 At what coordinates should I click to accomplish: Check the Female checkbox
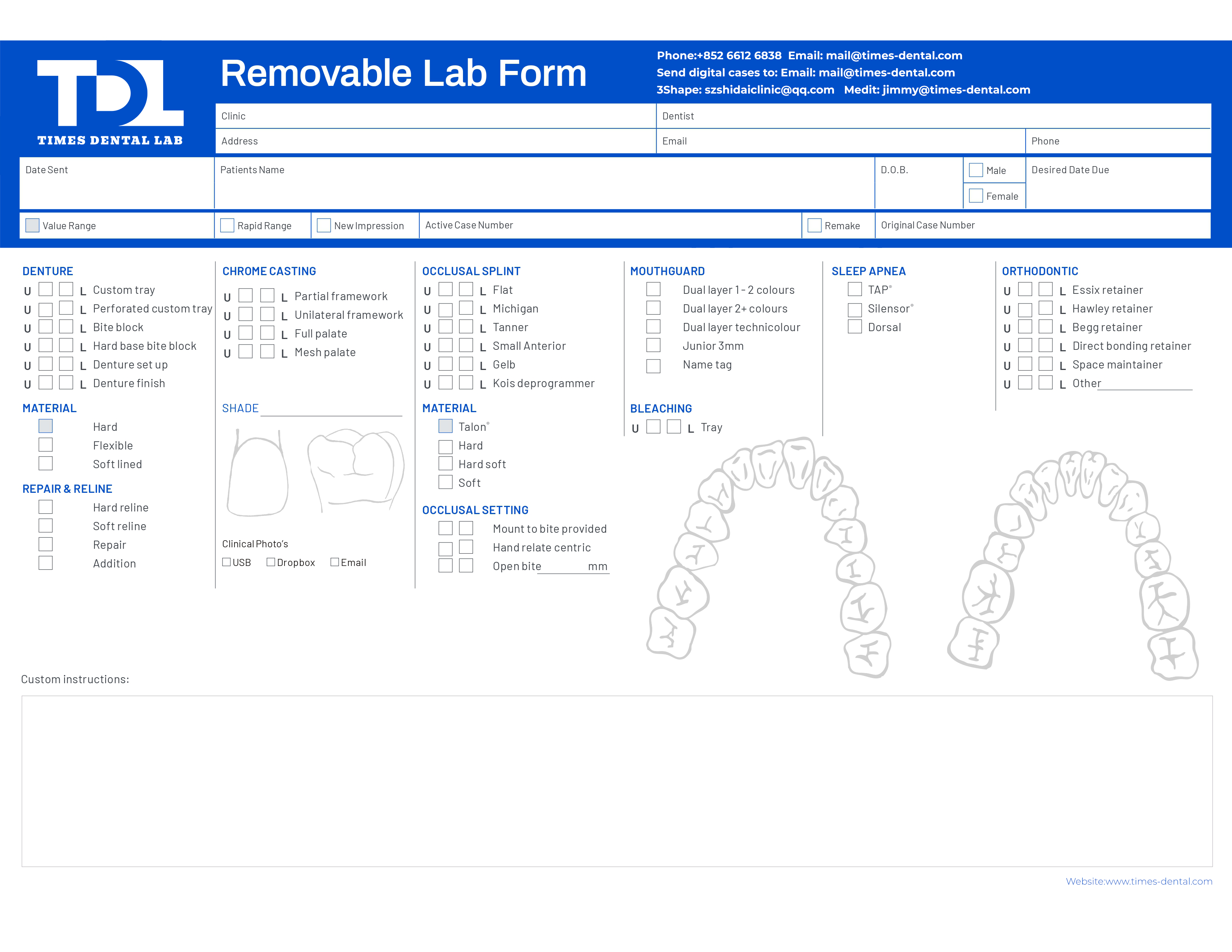tap(976, 196)
